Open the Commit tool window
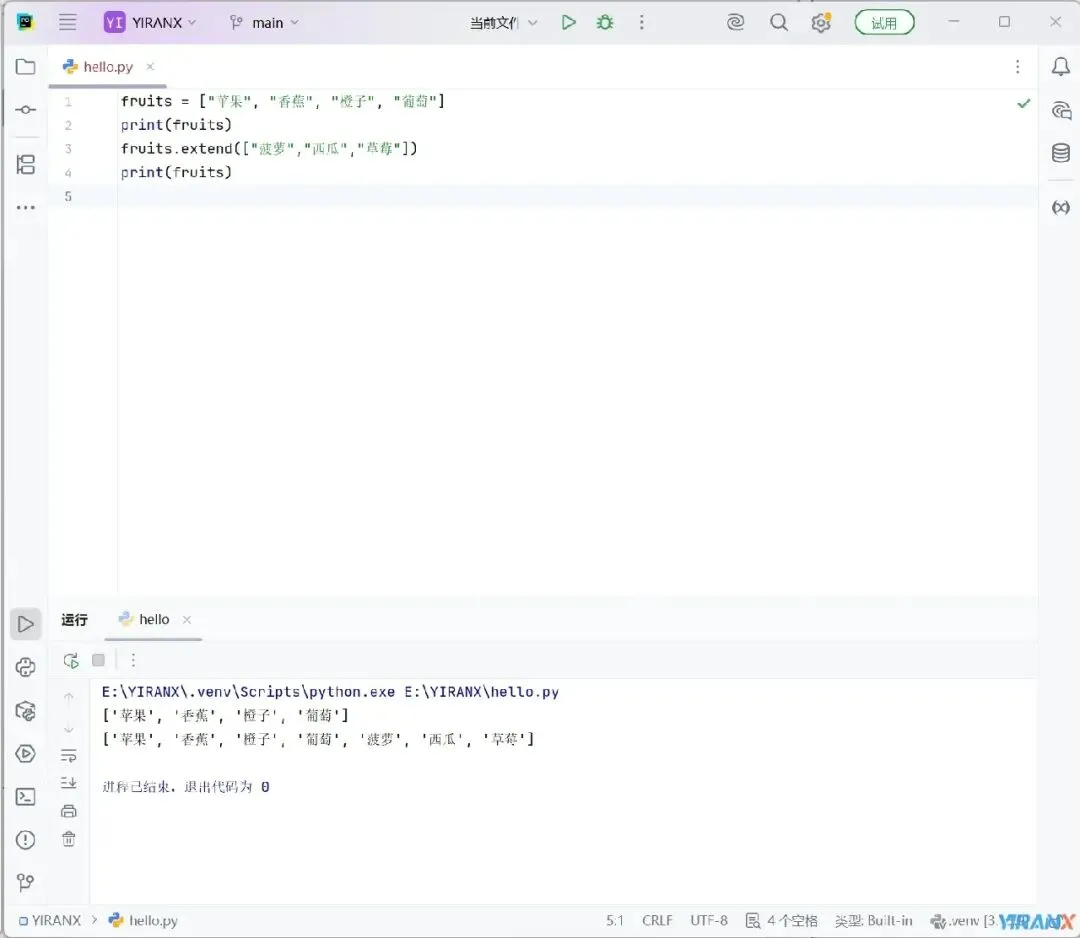 point(25,110)
